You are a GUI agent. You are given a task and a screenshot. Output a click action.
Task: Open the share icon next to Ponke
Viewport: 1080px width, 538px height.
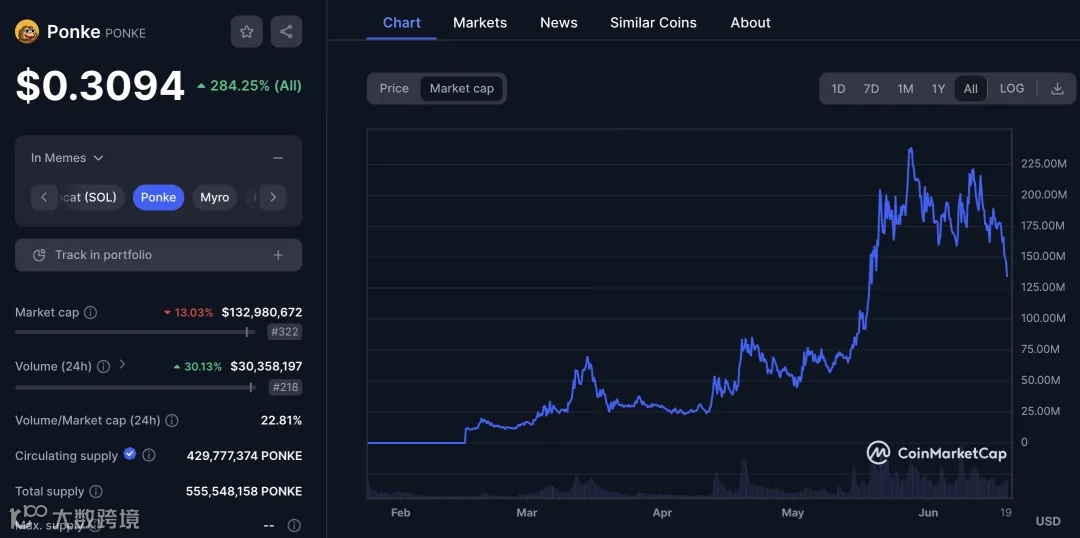[x=287, y=32]
